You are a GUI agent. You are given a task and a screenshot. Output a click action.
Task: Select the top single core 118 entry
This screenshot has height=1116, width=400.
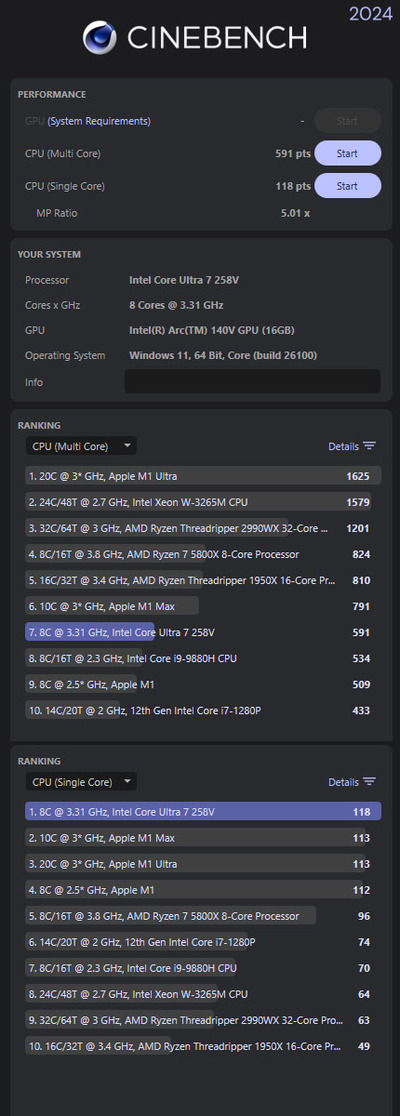pos(204,811)
